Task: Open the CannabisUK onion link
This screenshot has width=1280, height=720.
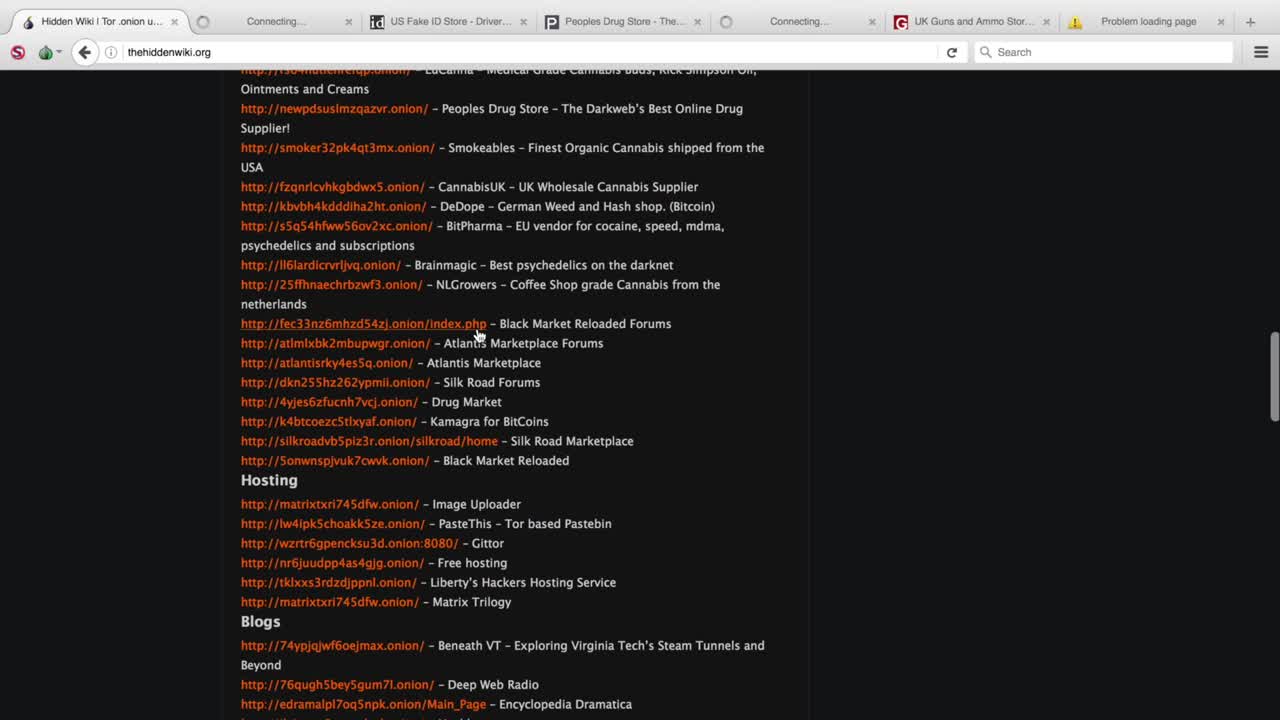Action: click(x=333, y=187)
